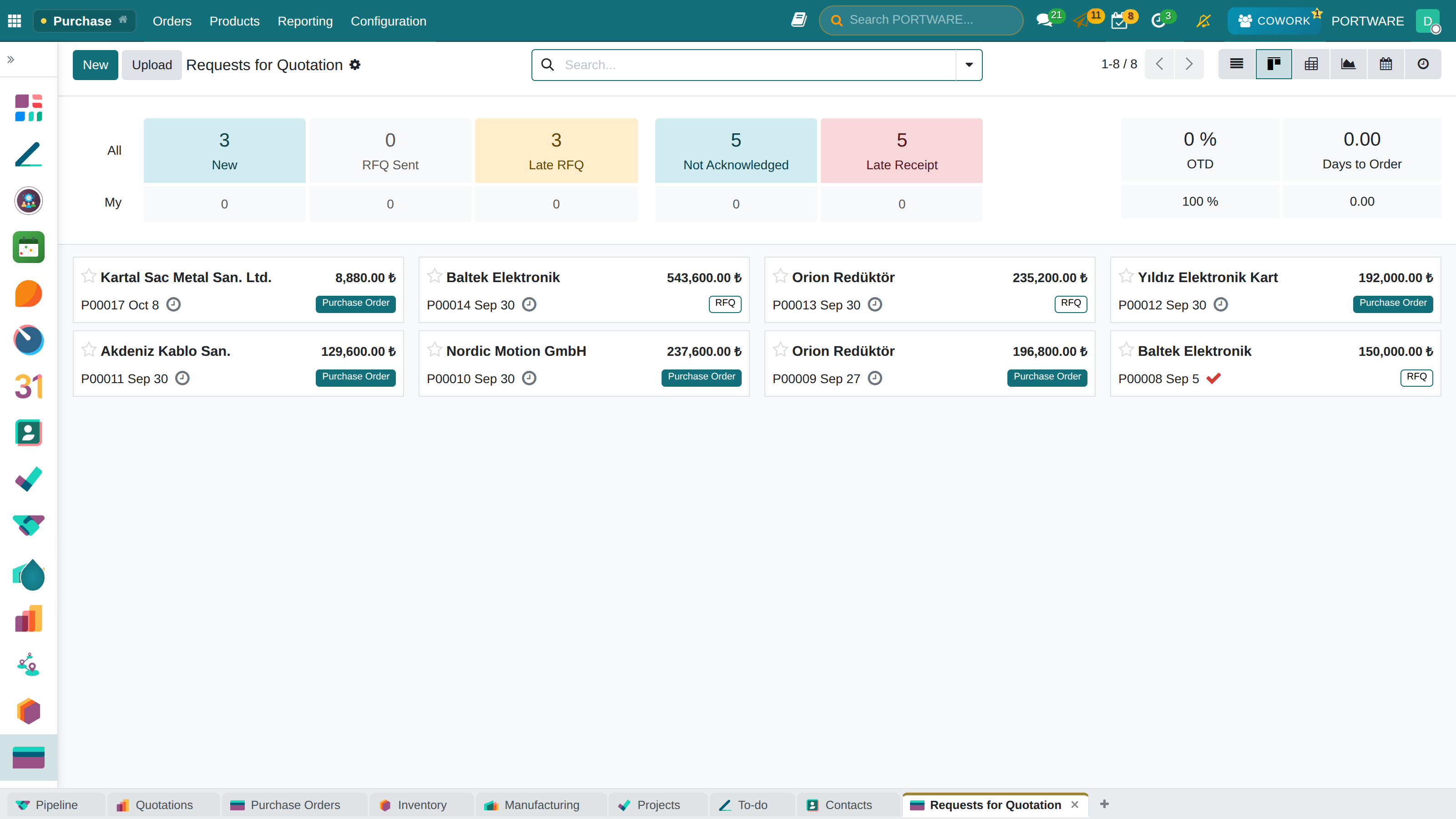Open the pen To-do app in sidebar
The height and width of the screenshot is (819, 1456).
(29, 154)
